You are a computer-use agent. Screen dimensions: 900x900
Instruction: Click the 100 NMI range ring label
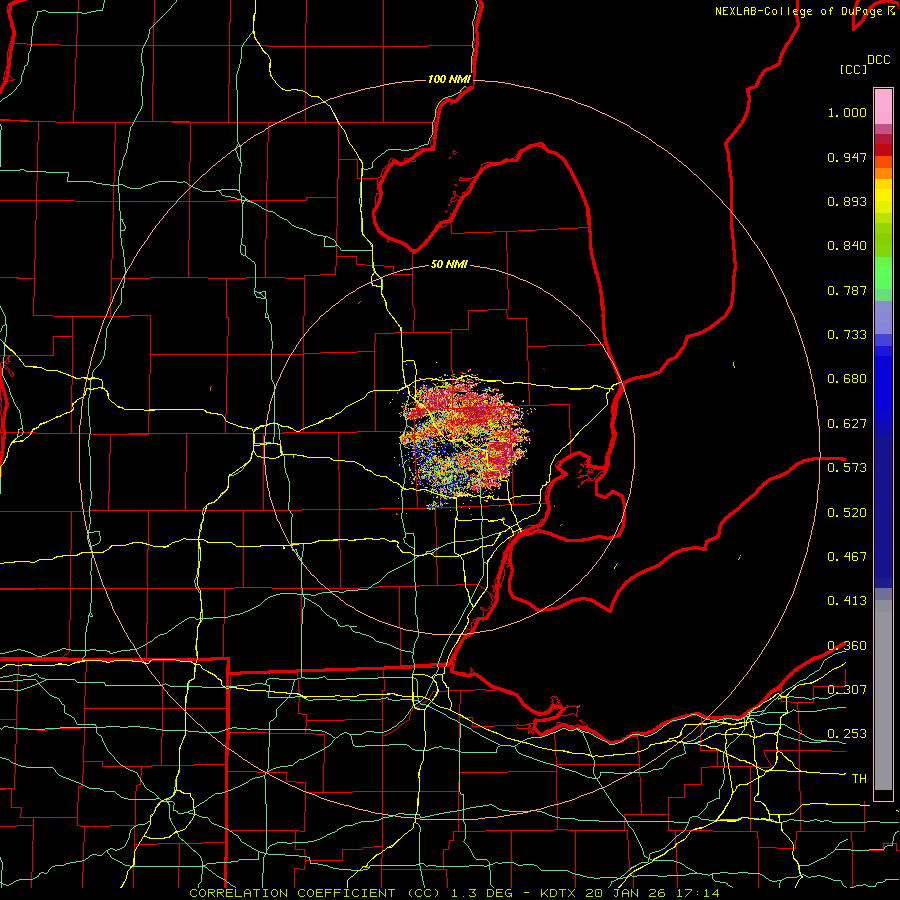[x=449, y=79]
